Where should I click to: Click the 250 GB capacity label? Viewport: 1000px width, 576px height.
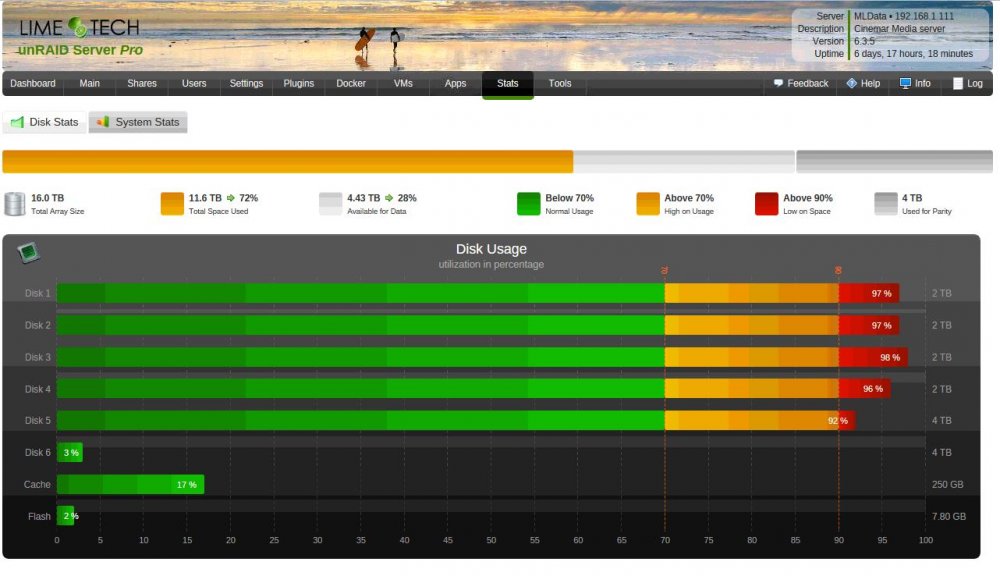click(x=947, y=484)
